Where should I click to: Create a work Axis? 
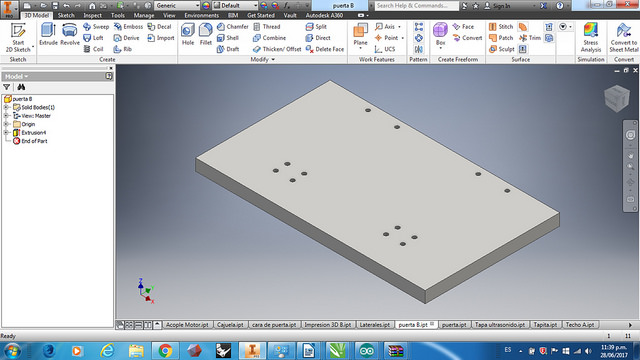[x=385, y=27]
